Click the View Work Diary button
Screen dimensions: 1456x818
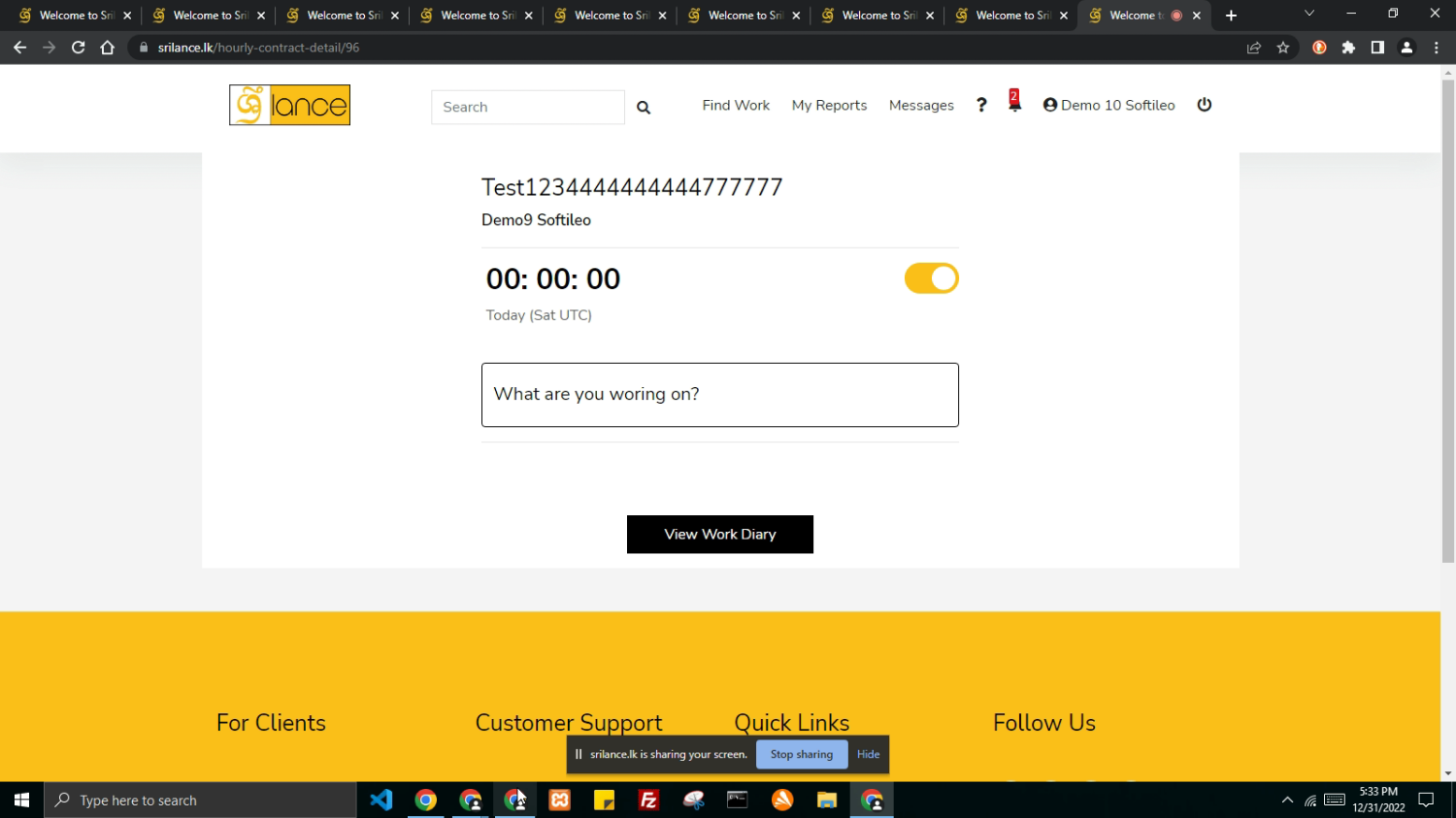719,535
